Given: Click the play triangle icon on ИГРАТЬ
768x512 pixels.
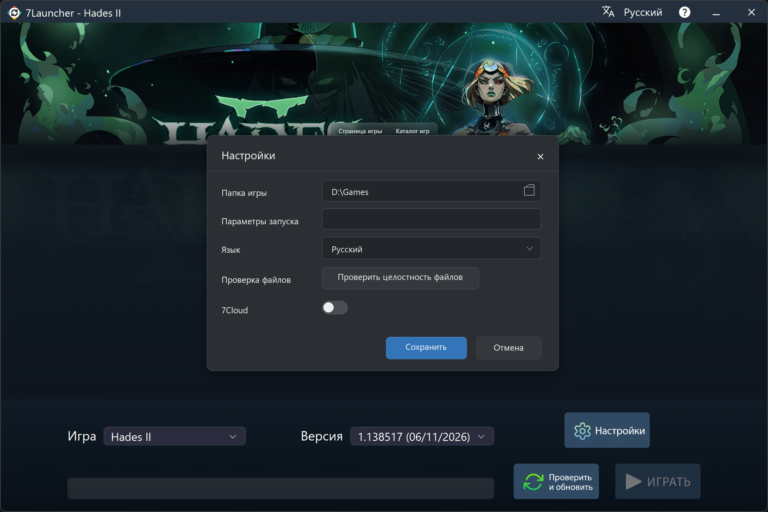Looking at the screenshot, I should pos(633,482).
